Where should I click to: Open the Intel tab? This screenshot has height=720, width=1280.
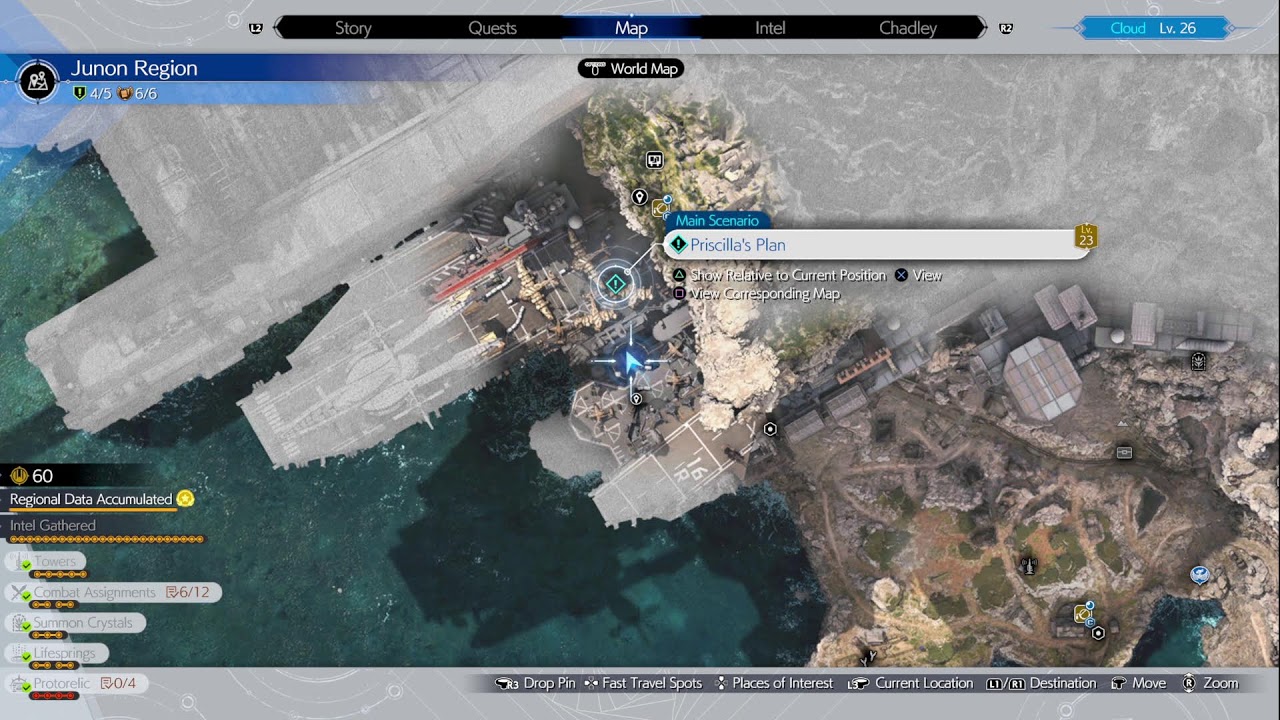(x=770, y=28)
